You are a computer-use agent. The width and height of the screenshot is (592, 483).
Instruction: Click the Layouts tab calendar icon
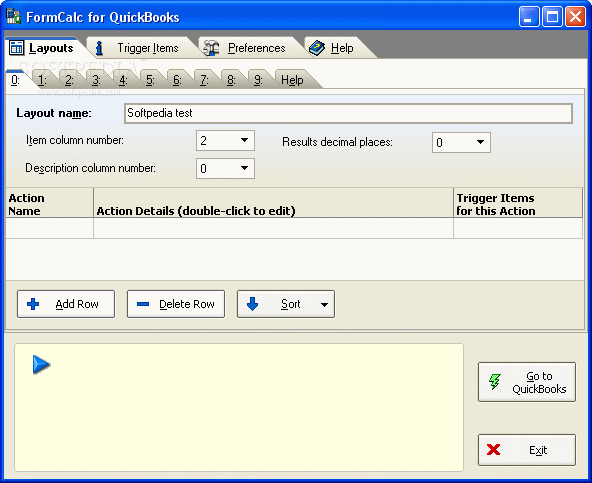point(17,48)
